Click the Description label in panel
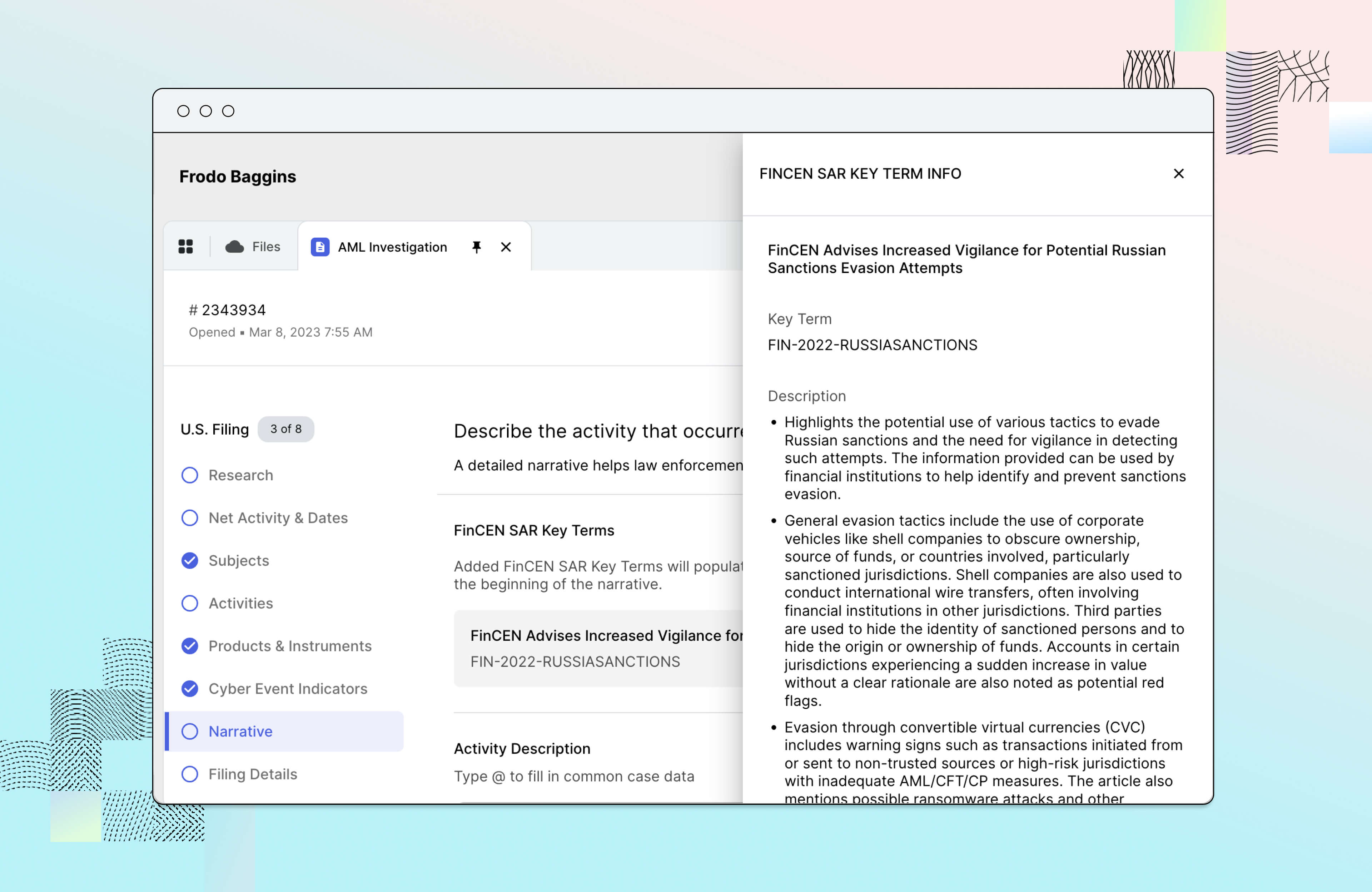1372x892 pixels. point(806,396)
